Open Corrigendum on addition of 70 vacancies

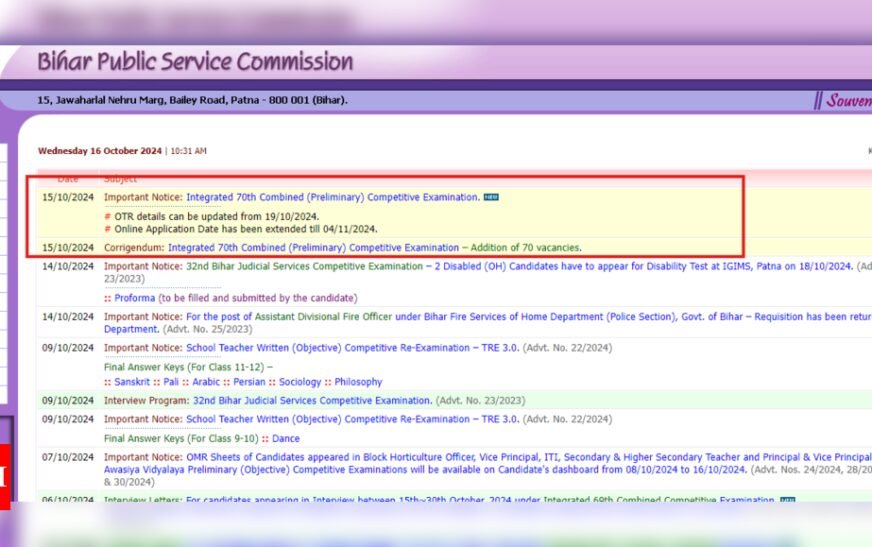point(374,248)
